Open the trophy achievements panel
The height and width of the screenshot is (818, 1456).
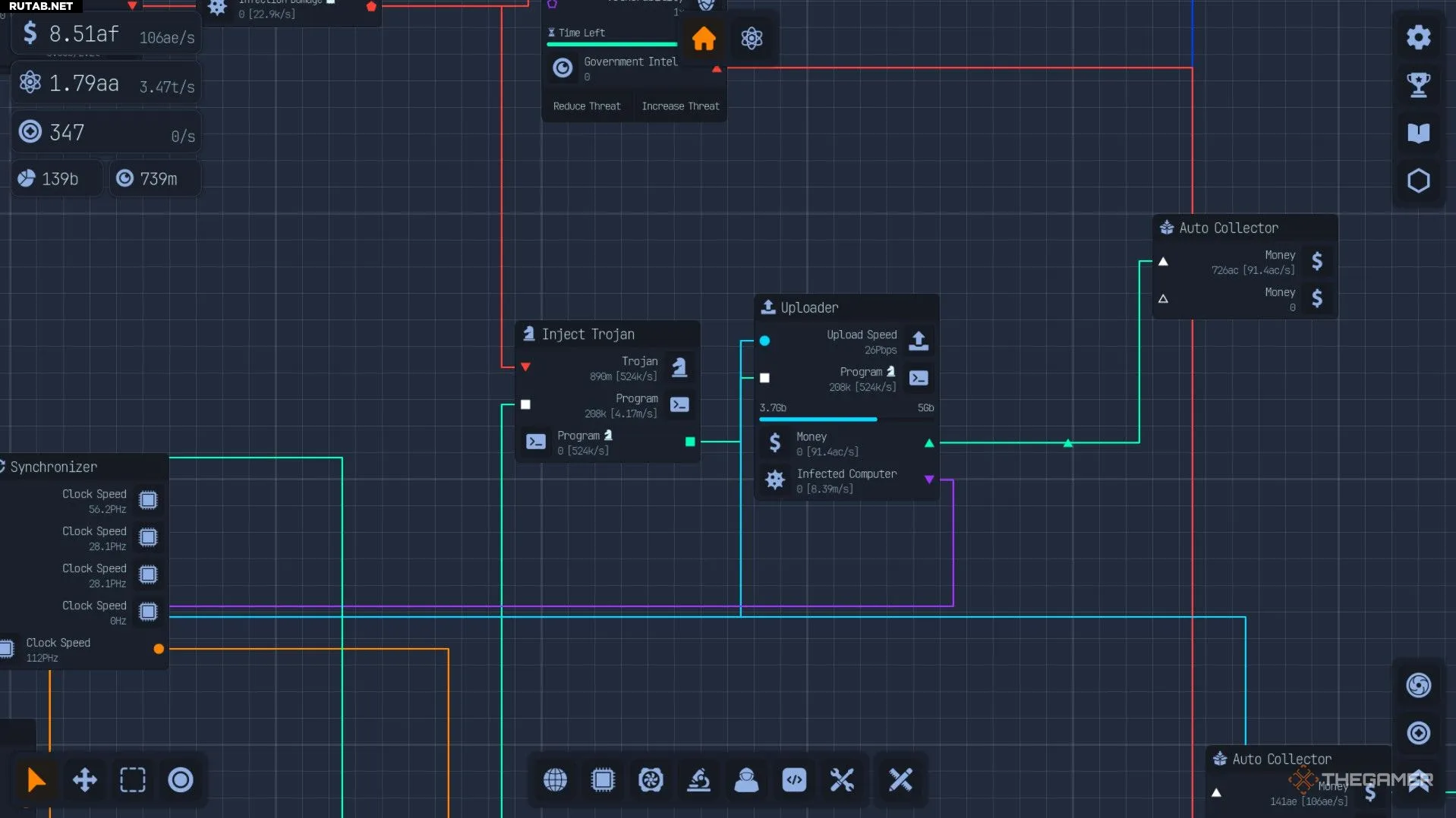(1418, 85)
